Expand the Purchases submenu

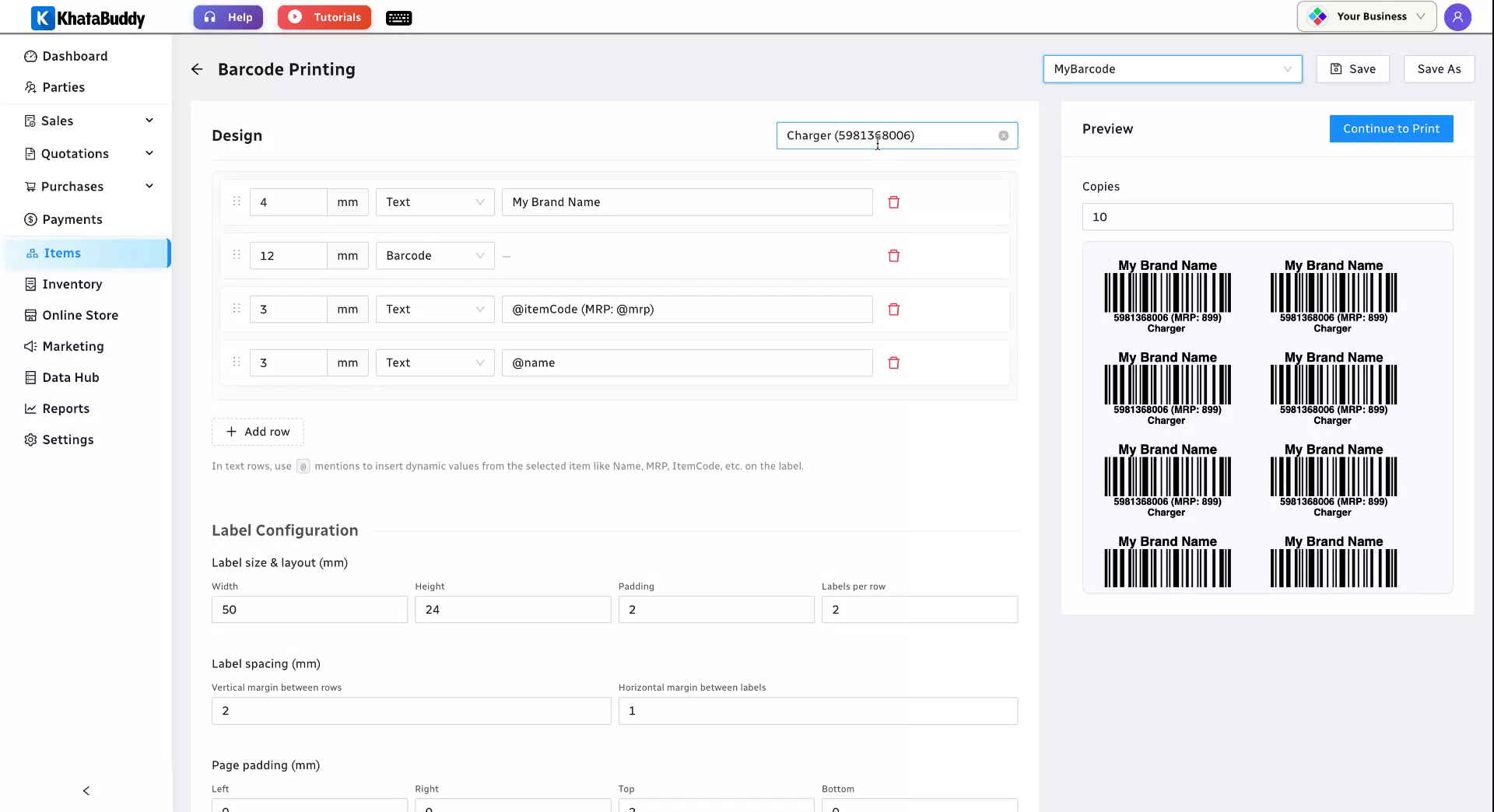149,186
